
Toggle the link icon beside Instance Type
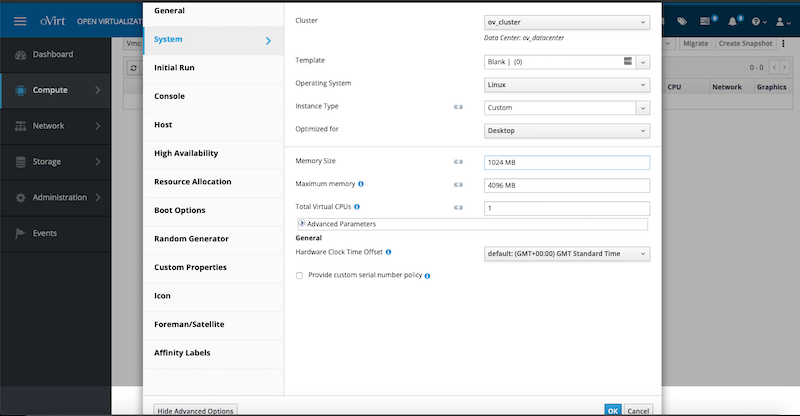(x=458, y=107)
